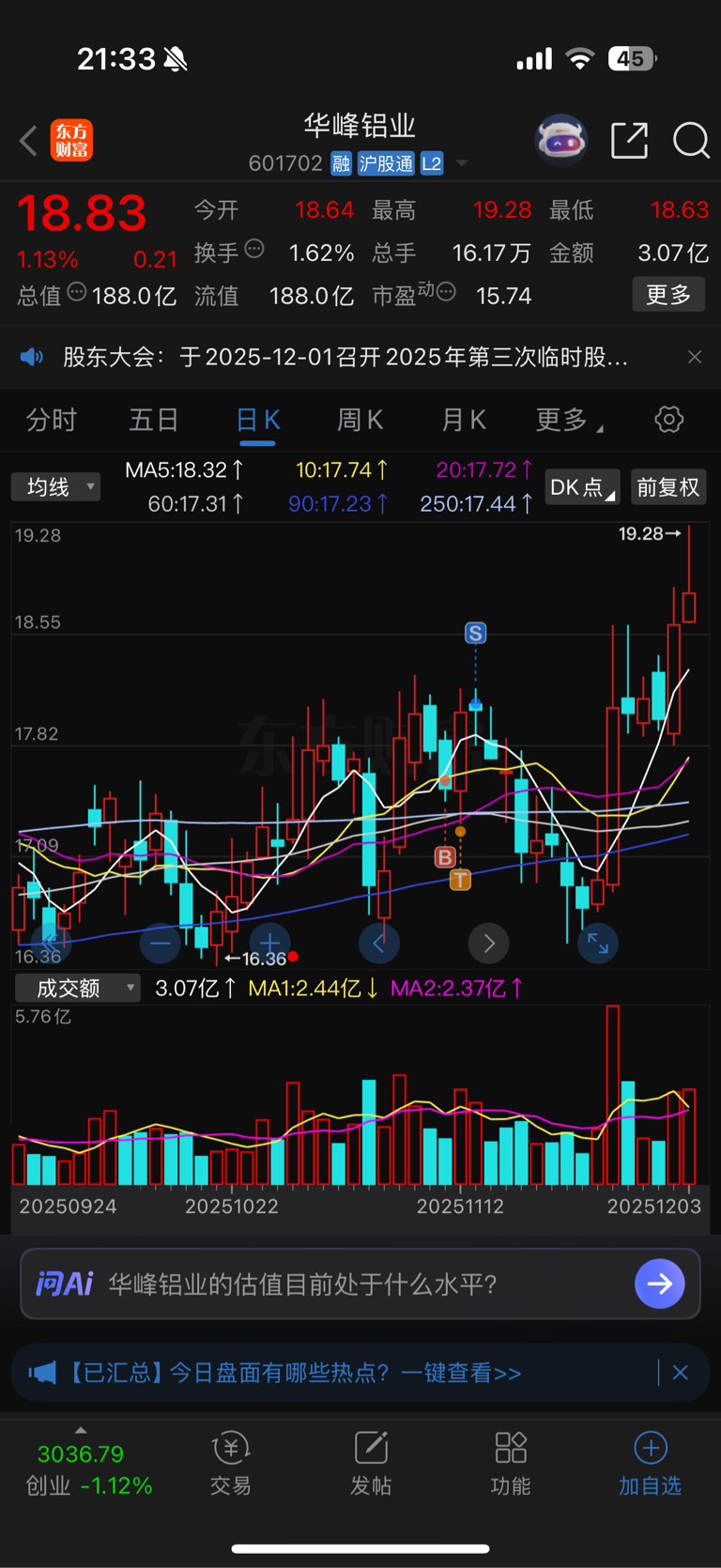721x1568 pixels.
Task: Open 交易 in bottom bar
Action: click(x=231, y=1465)
